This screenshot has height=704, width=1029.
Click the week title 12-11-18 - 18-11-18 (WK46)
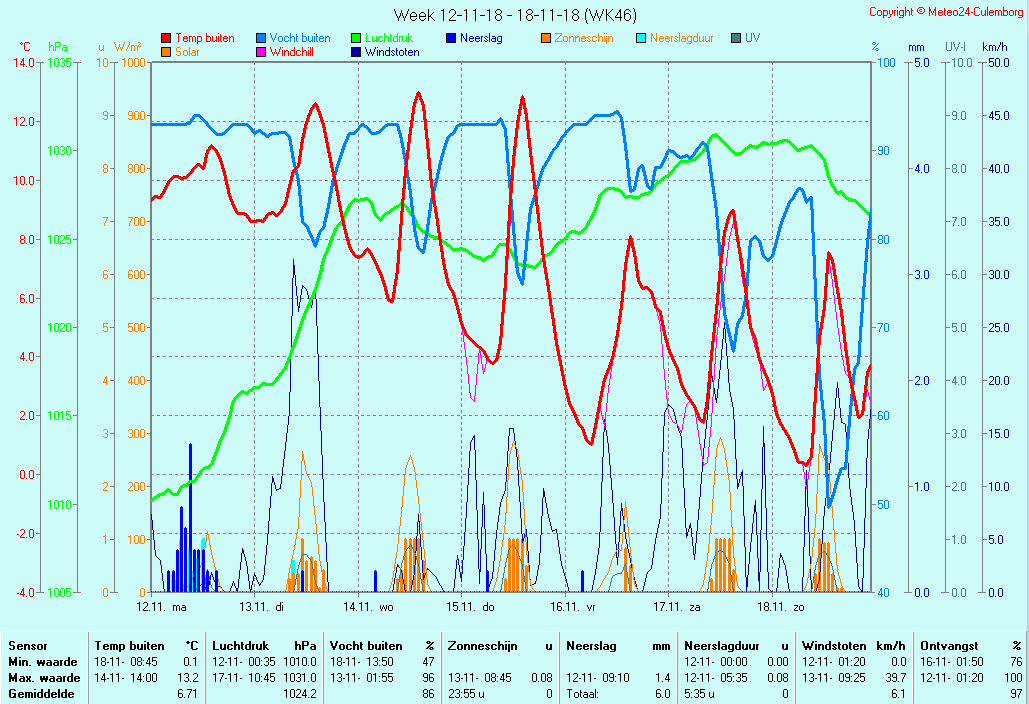pos(514,15)
